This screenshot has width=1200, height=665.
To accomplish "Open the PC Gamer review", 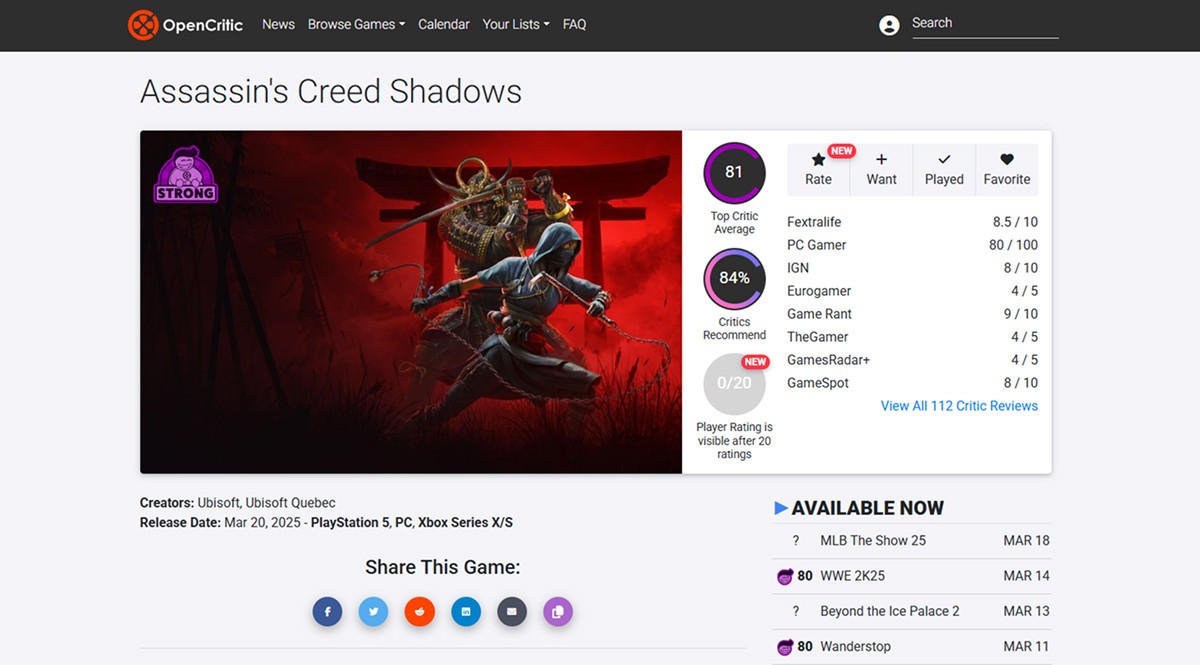I will [817, 245].
